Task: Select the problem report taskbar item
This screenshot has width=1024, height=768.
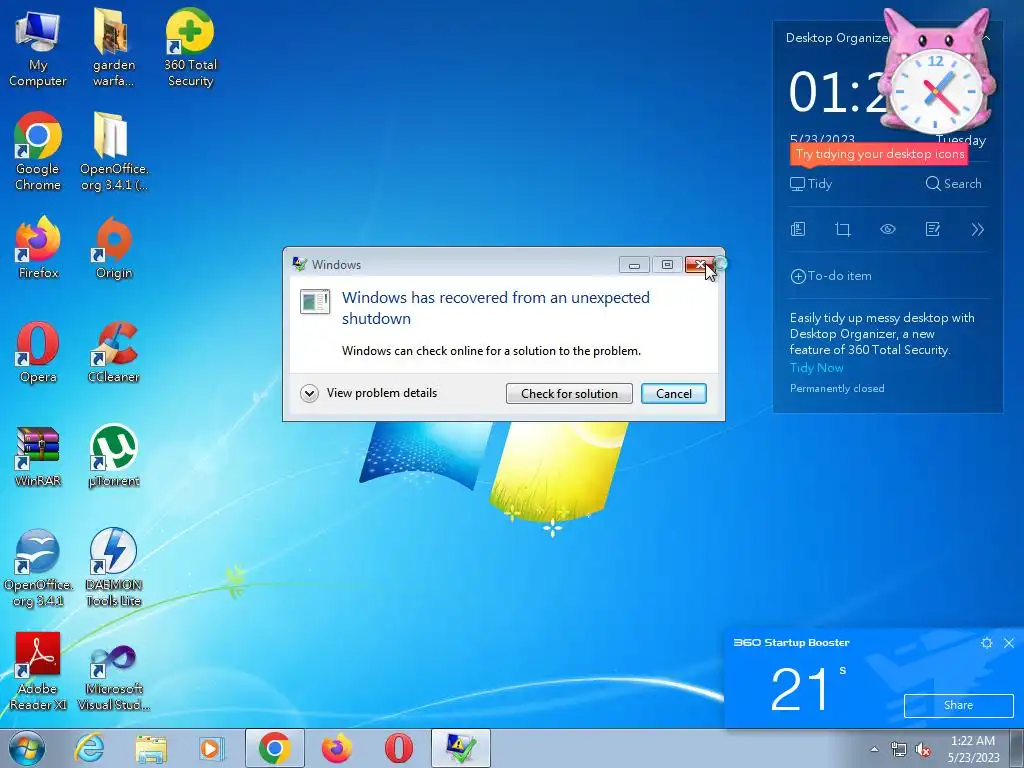Action: coord(461,748)
